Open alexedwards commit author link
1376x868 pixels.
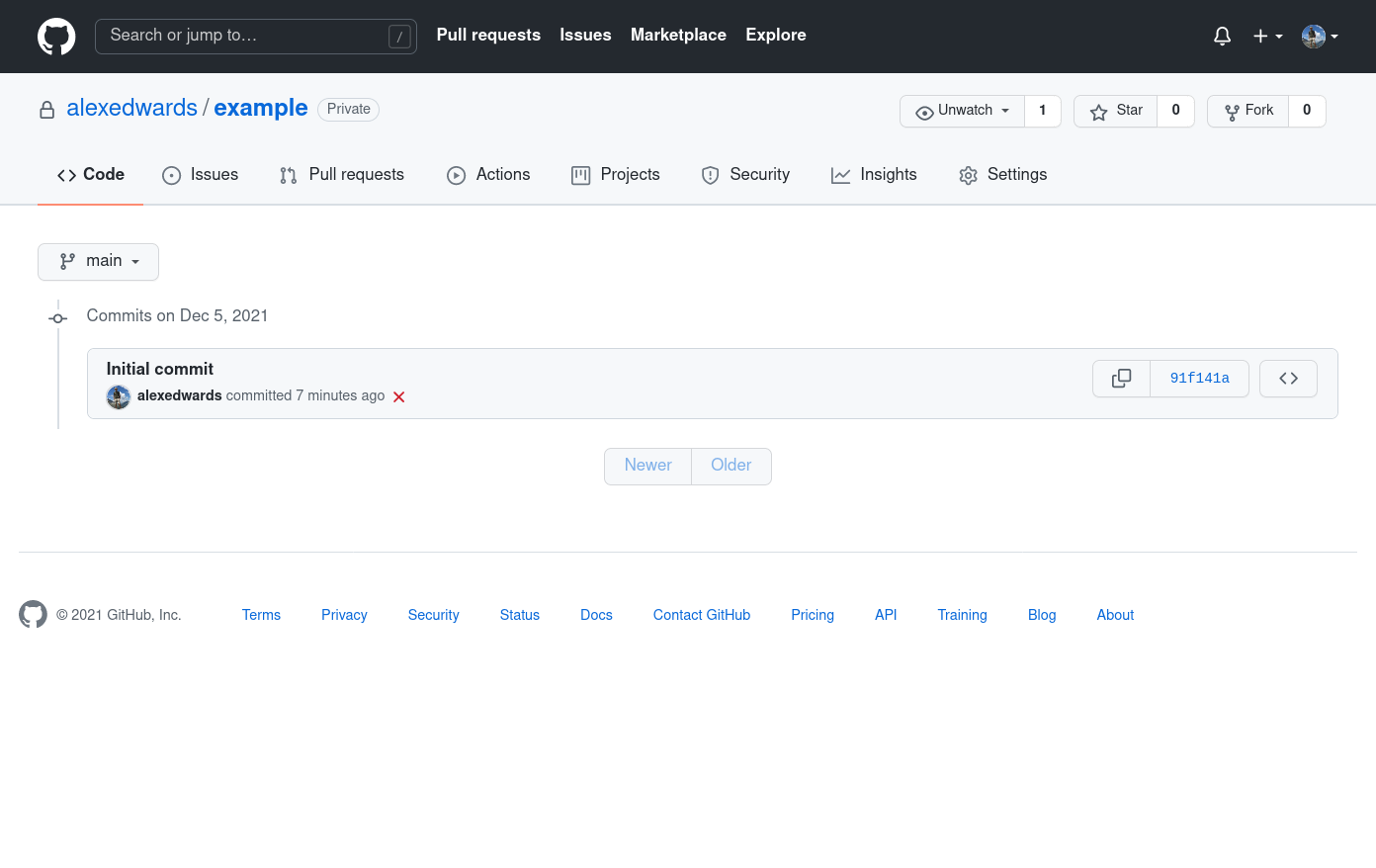(180, 395)
